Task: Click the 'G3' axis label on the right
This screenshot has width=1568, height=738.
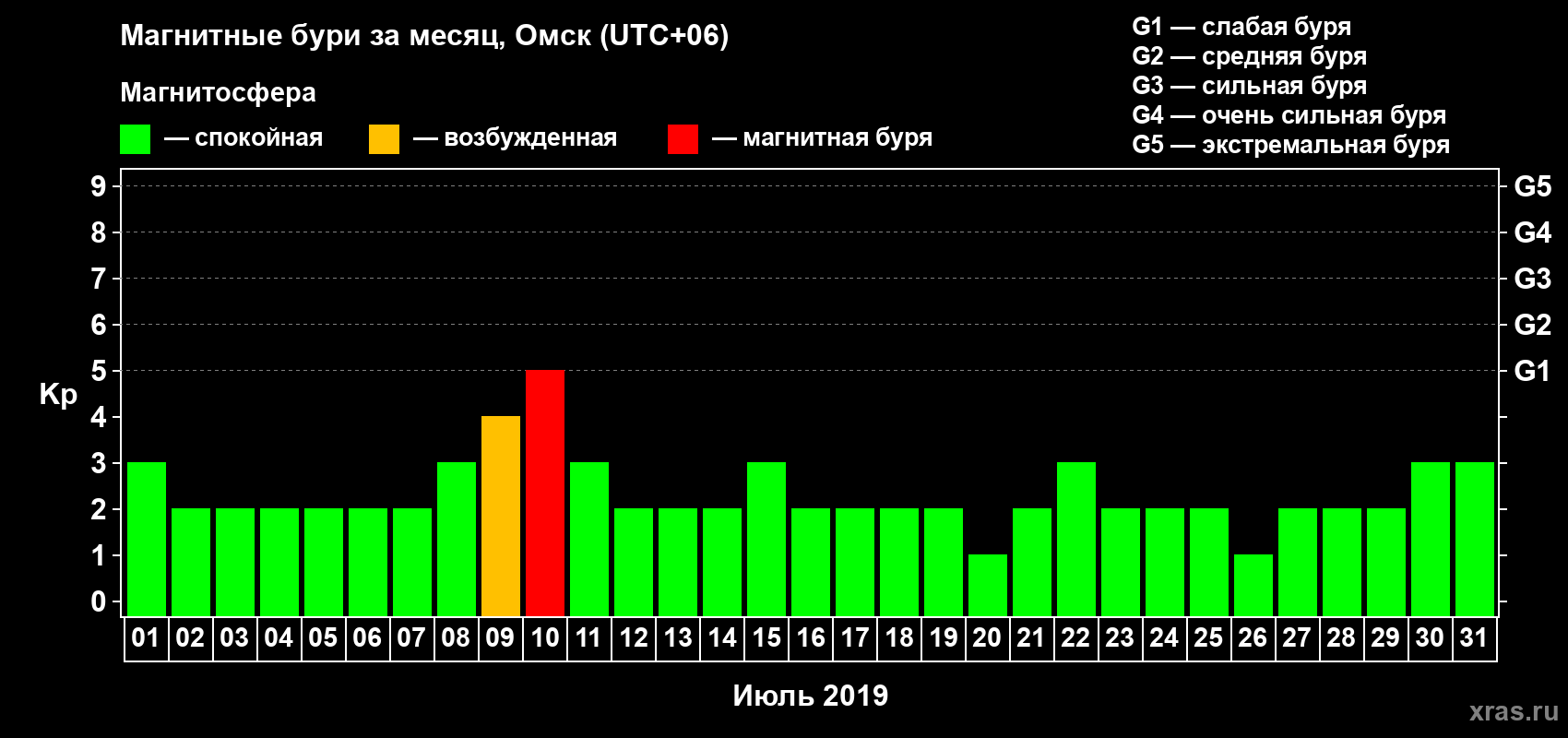Action: (1532, 279)
